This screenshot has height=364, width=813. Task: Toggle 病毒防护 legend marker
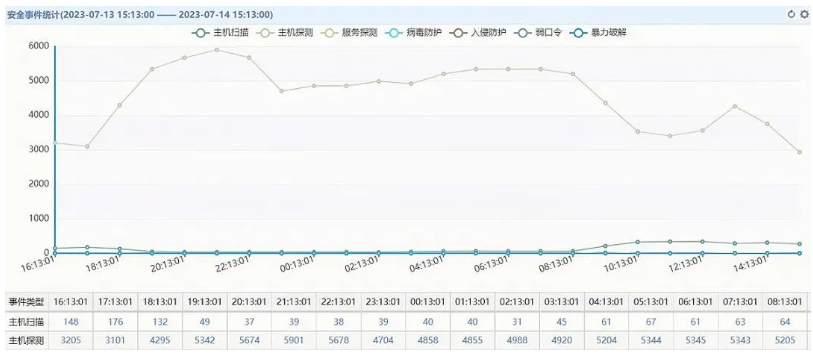(413, 34)
